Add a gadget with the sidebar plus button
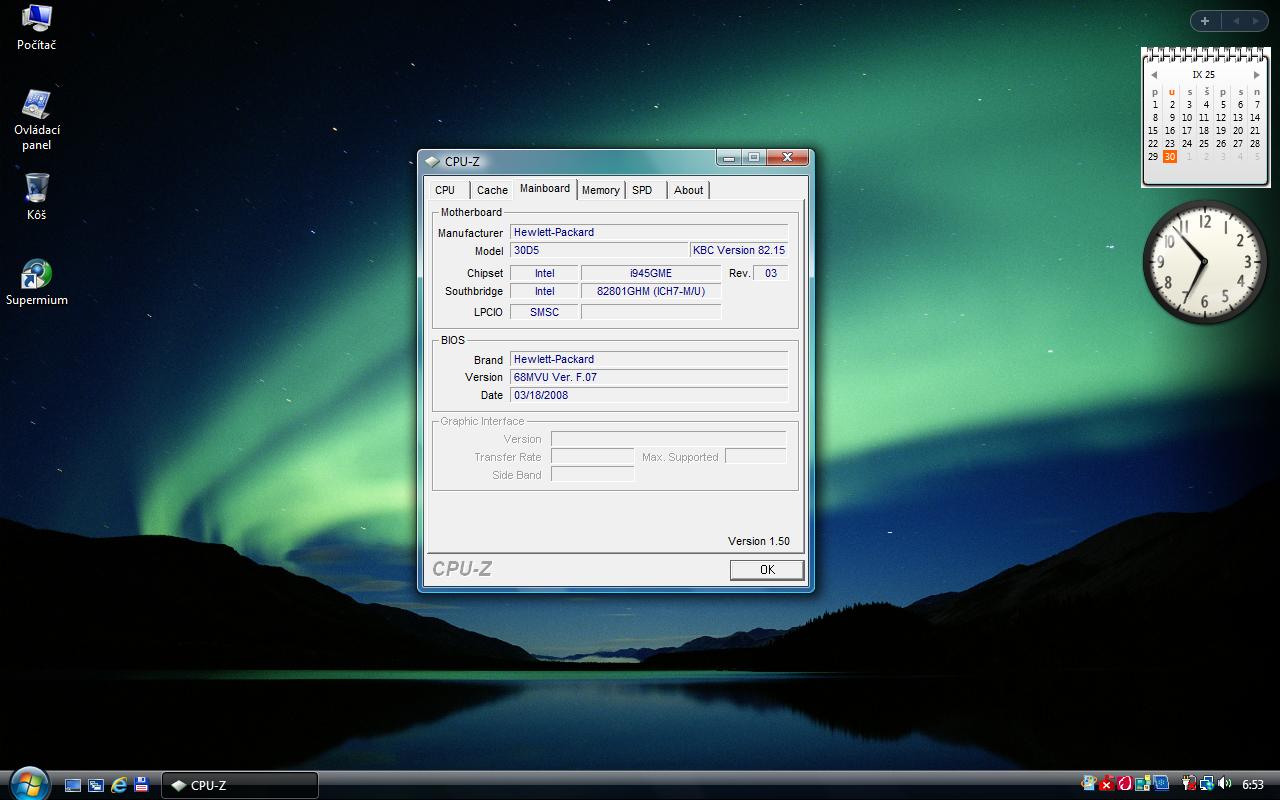The width and height of the screenshot is (1280, 800). tap(1205, 21)
